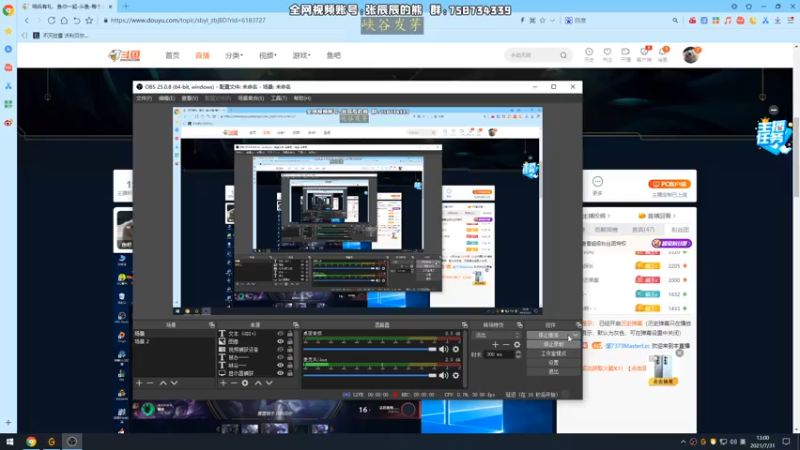Open Douyu watch history clock icon

point(589,54)
